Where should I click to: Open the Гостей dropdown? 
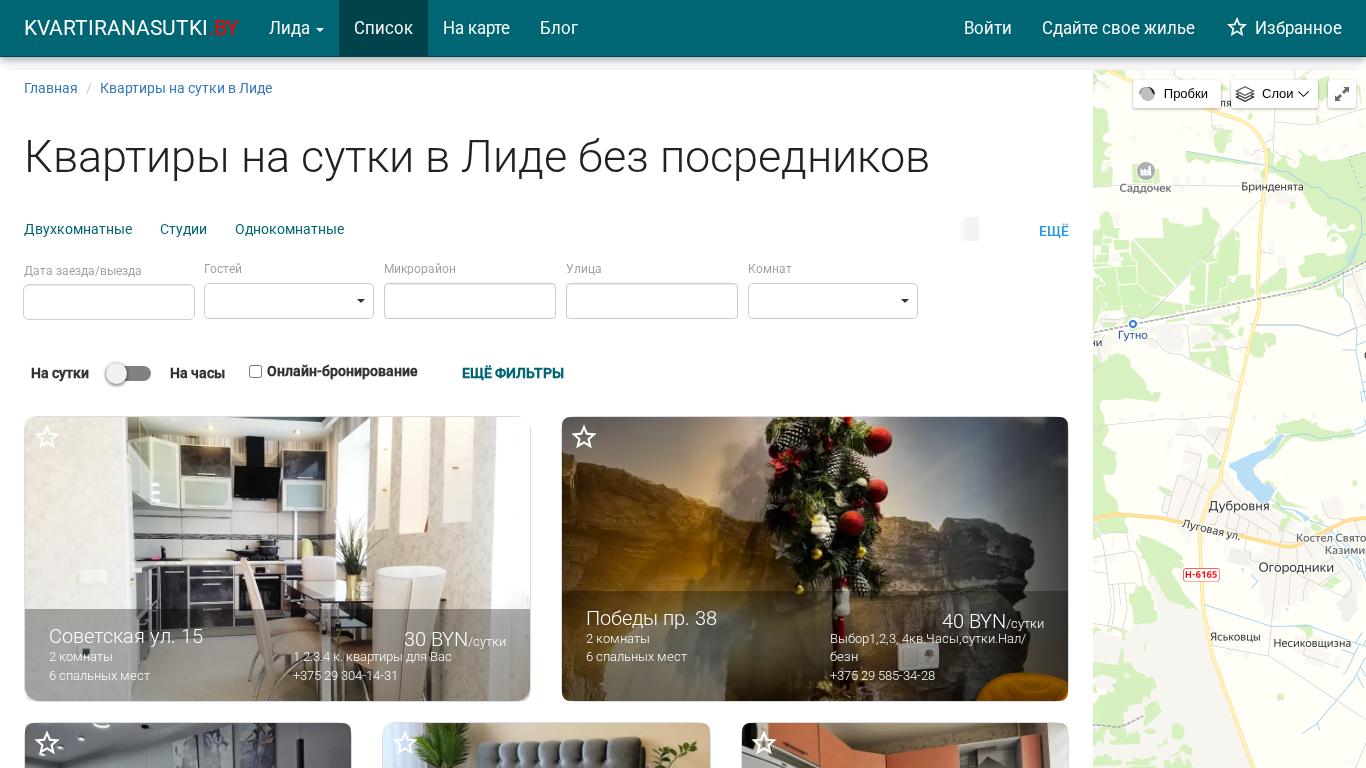(289, 301)
